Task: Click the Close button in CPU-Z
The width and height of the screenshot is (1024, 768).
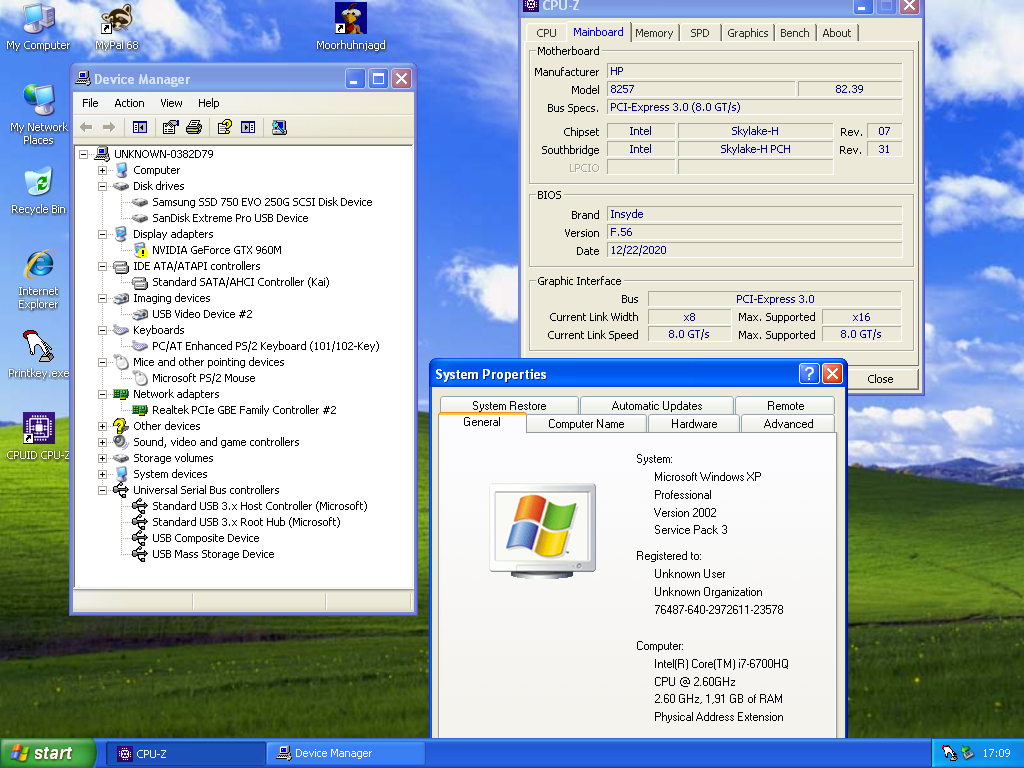Action: click(880, 379)
